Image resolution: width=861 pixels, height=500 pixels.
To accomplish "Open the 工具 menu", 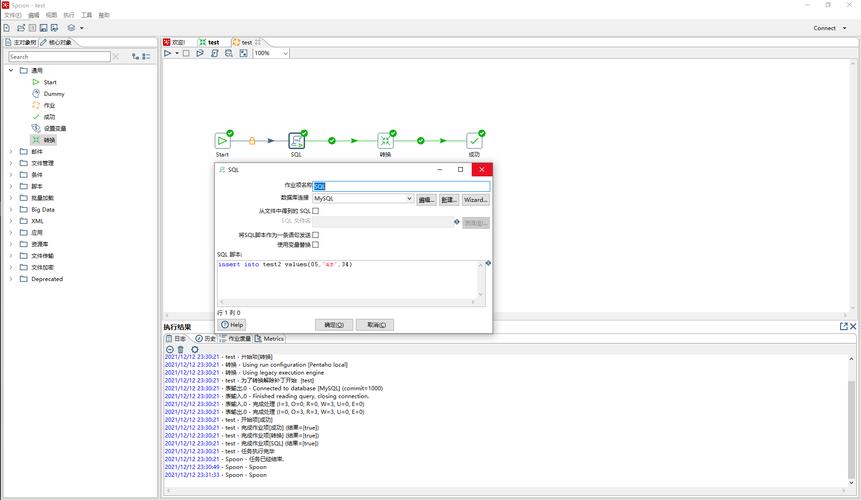I will click(87, 15).
